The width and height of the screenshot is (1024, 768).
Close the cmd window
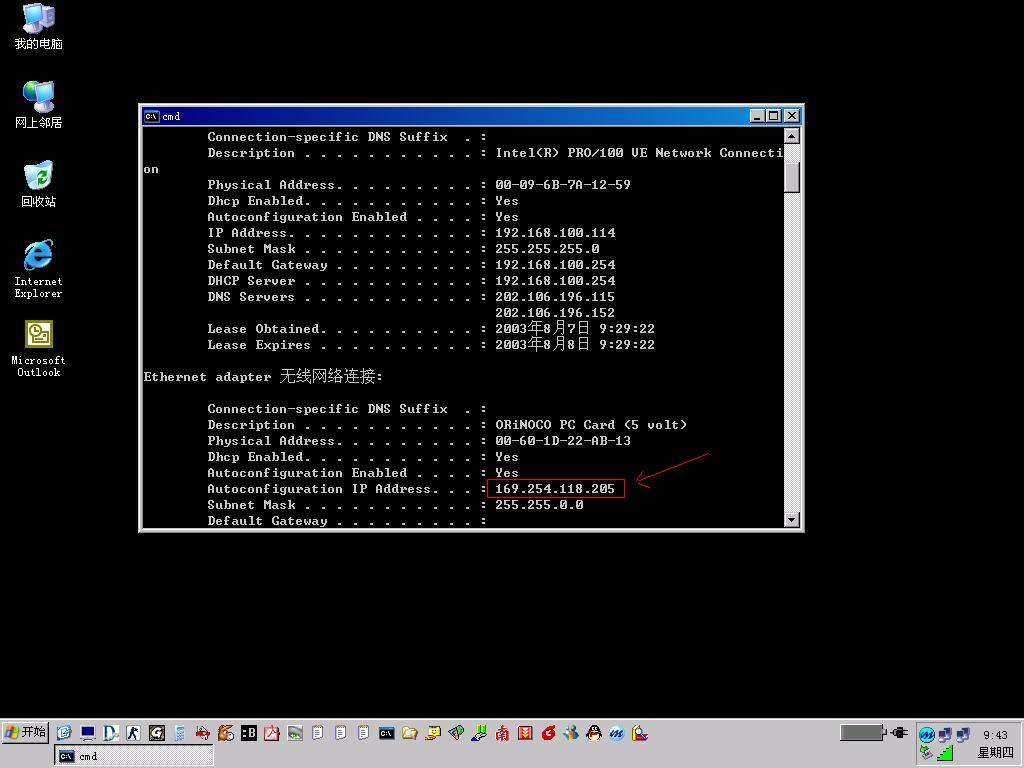tap(792, 116)
